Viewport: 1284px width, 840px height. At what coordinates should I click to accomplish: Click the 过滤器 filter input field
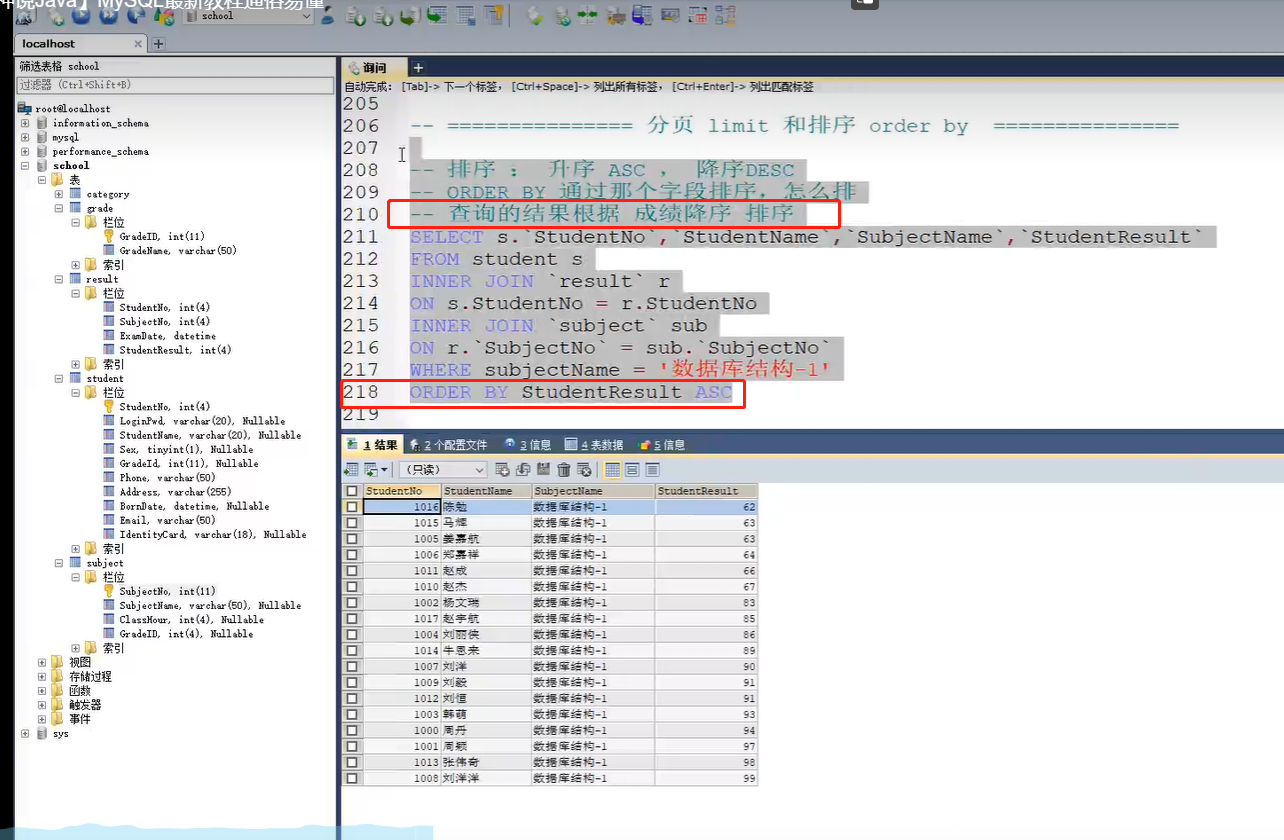(175, 85)
